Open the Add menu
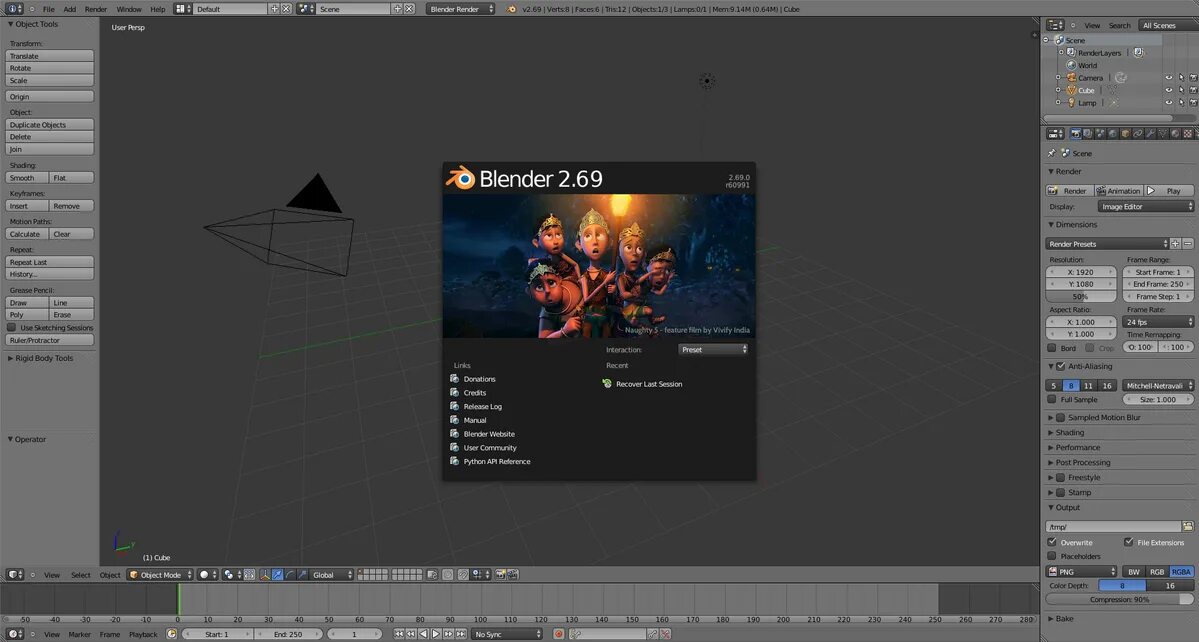 (x=70, y=9)
